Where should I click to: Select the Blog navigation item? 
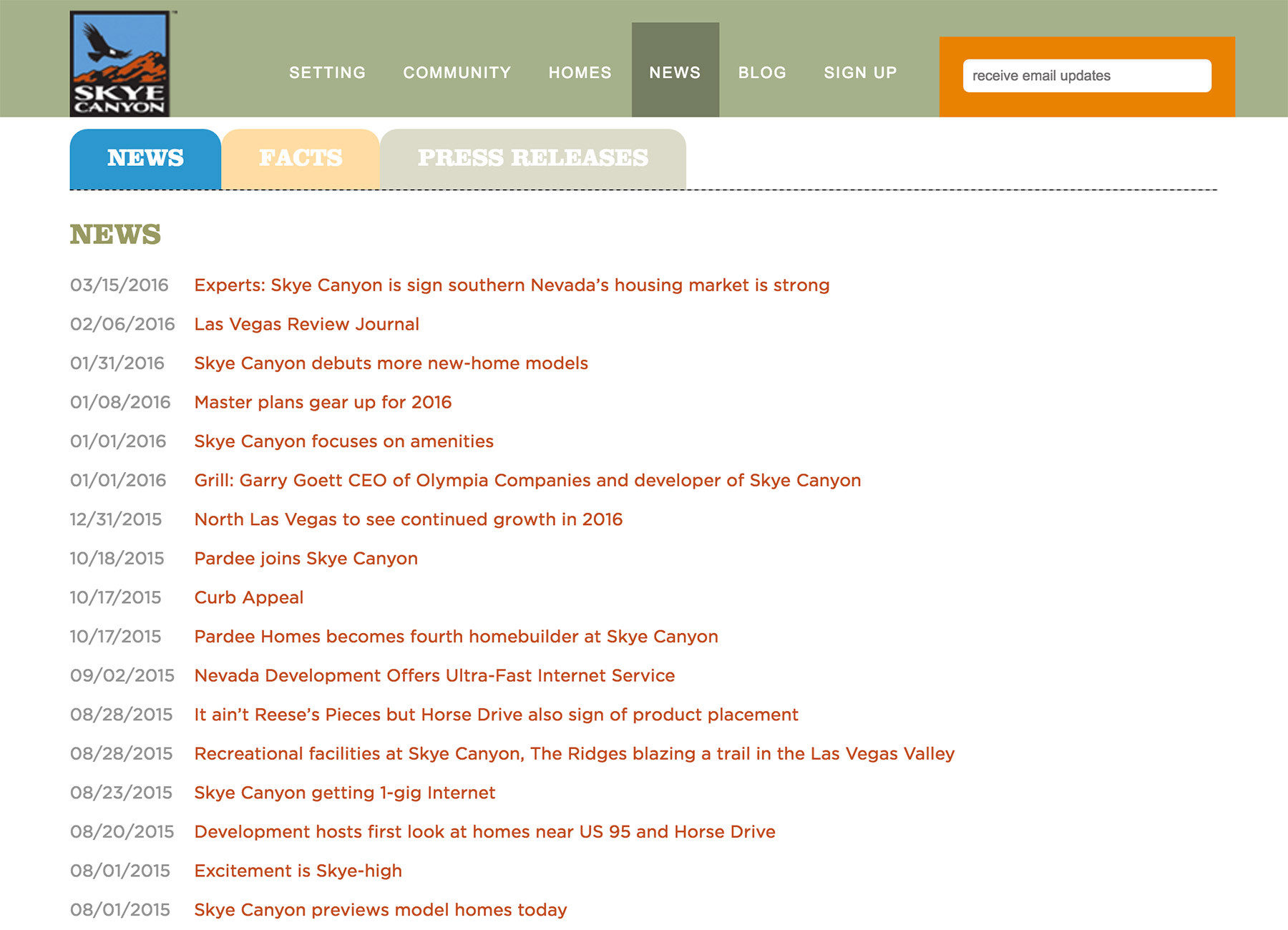pos(762,73)
